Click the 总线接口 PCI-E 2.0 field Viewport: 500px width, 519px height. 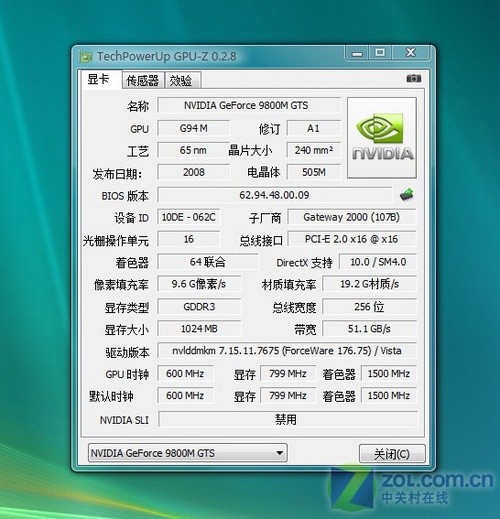[x=352, y=239]
